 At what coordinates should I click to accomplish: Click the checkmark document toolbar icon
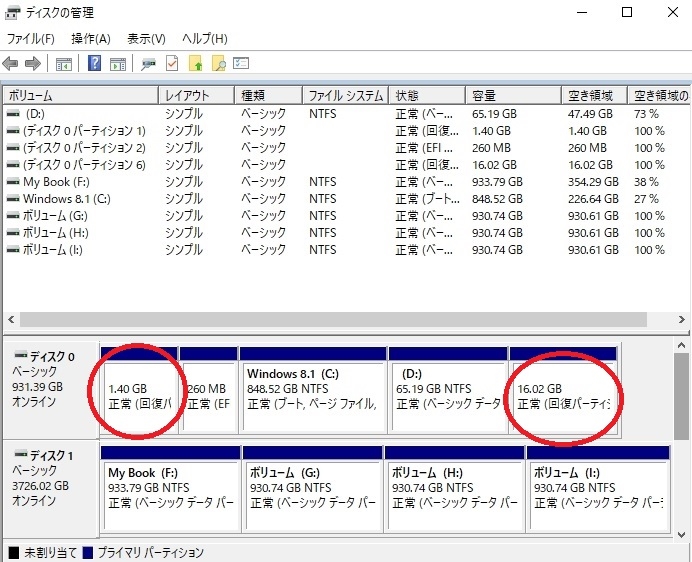pos(172,63)
